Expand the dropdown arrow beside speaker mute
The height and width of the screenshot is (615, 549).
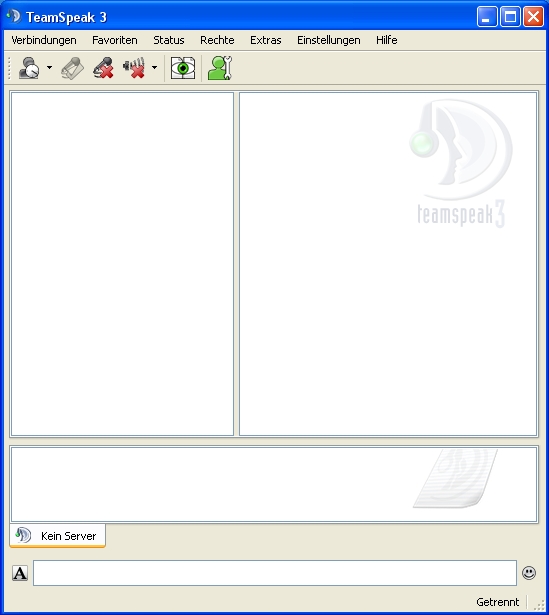(155, 67)
